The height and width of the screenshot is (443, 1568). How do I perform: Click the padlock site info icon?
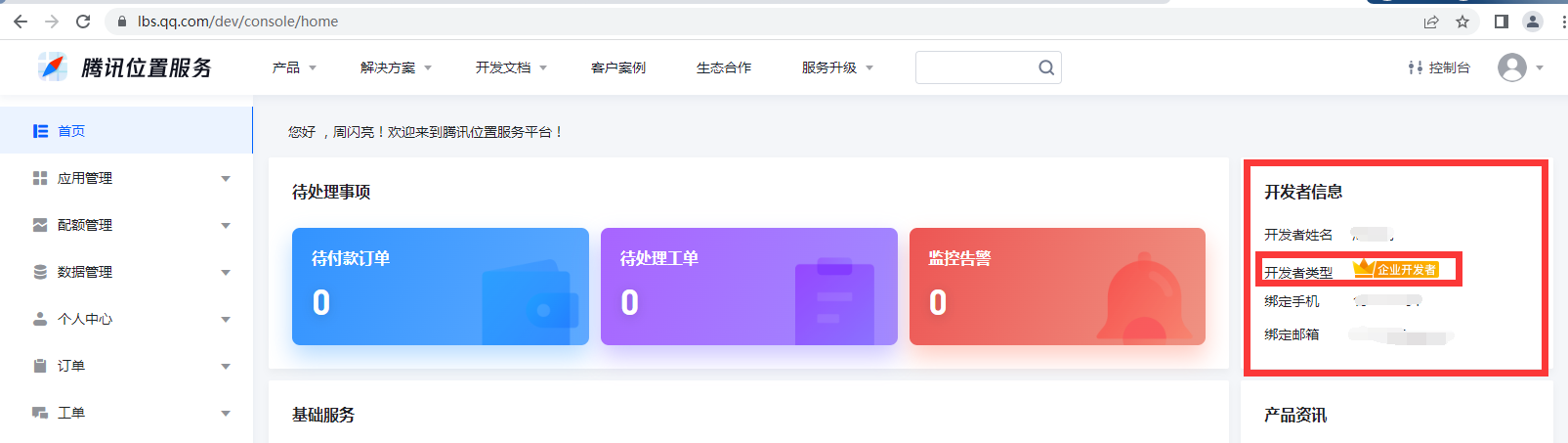pos(122,22)
